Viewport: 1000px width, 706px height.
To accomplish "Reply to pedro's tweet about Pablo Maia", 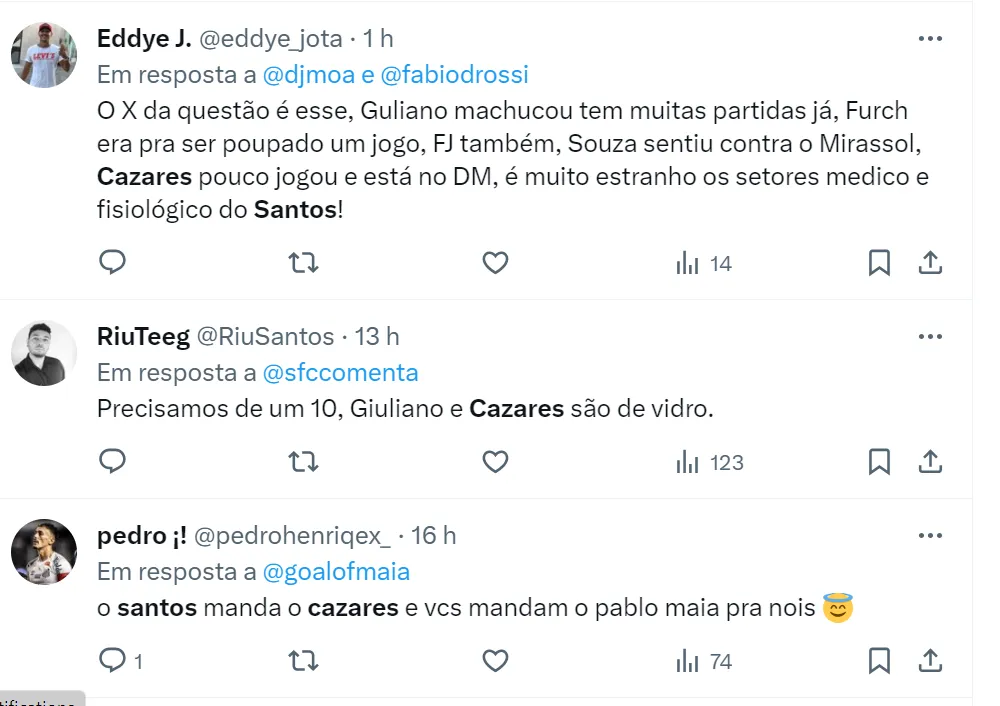I will 112,660.
